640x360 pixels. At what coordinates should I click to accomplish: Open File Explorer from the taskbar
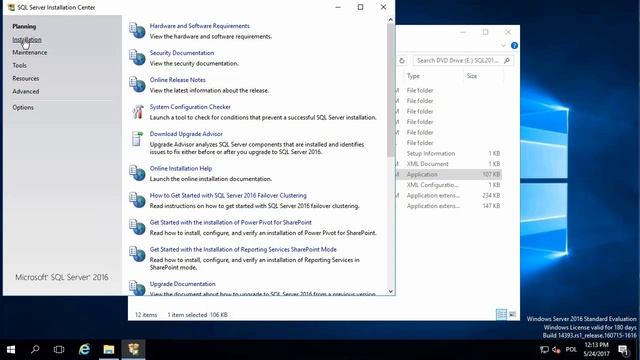[x=109, y=349]
